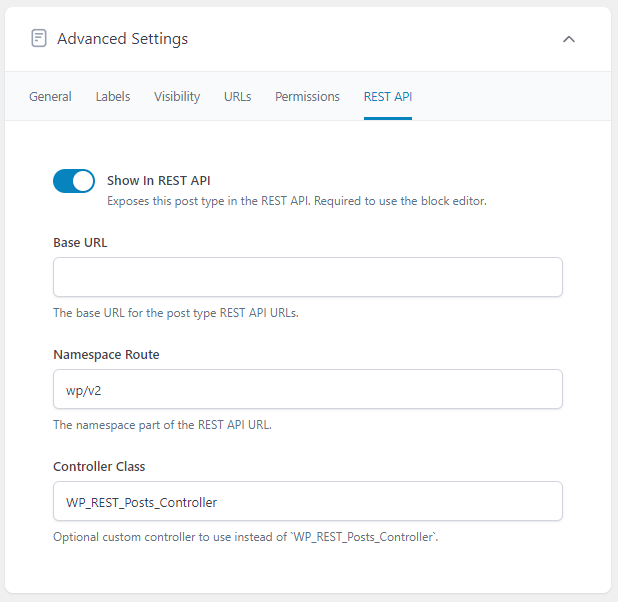Viewport: 618px width, 602px height.
Task: Click the Show In REST API label
Action: coord(159,181)
